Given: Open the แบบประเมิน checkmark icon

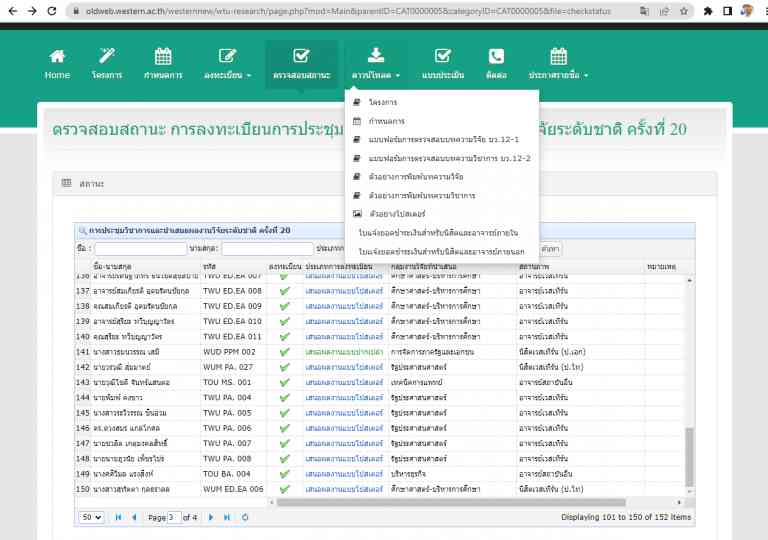Looking at the screenshot, I should pos(443,56).
